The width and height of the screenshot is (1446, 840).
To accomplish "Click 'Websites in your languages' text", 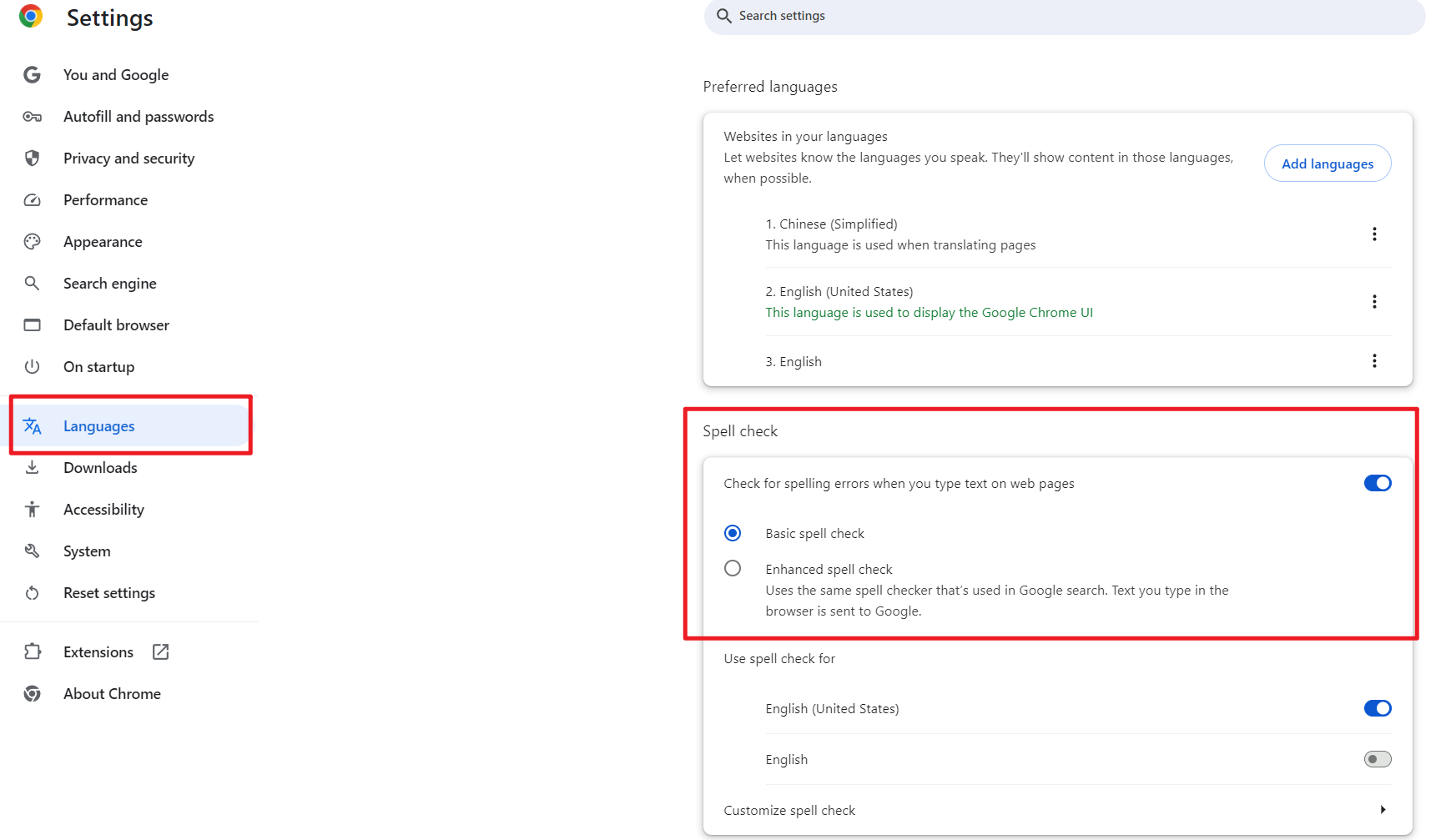I will [806, 137].
